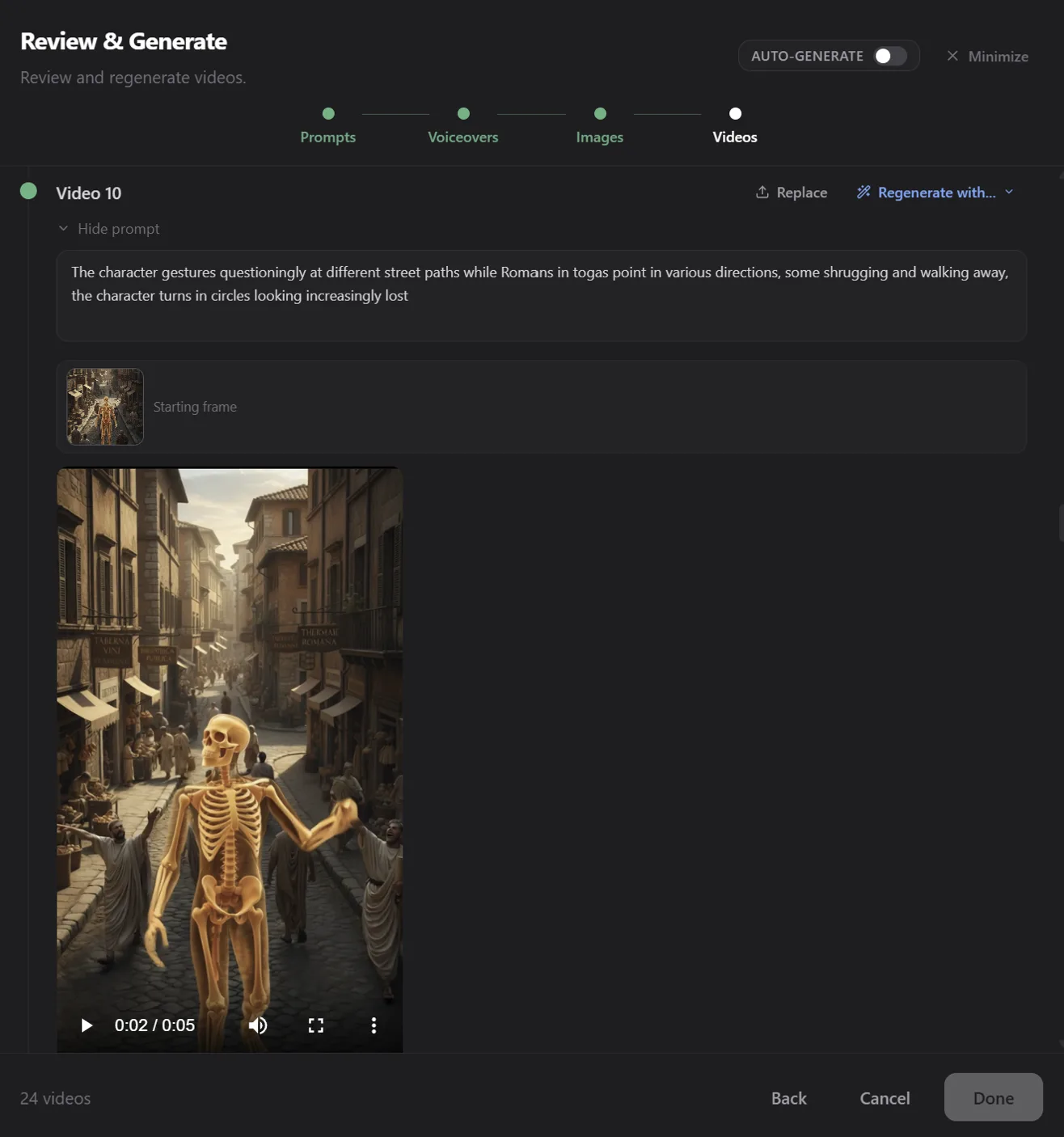The height and width of the screenshot is (1137, 1064).
Task: Click the Review & Generate heading
Action: pyautogui.click(x=124, y=41)
